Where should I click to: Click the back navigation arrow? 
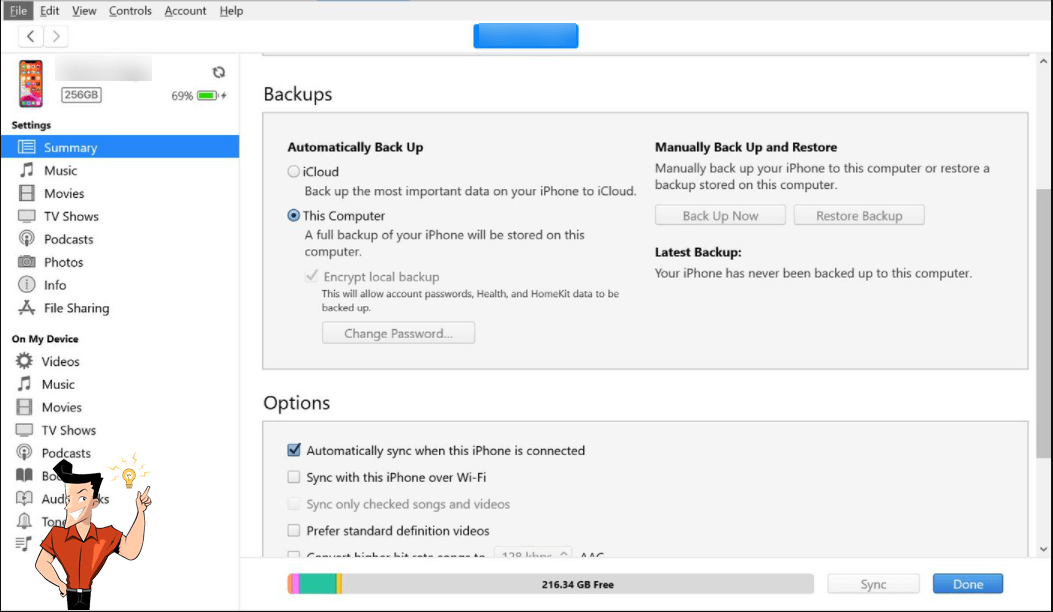point(32,36)
